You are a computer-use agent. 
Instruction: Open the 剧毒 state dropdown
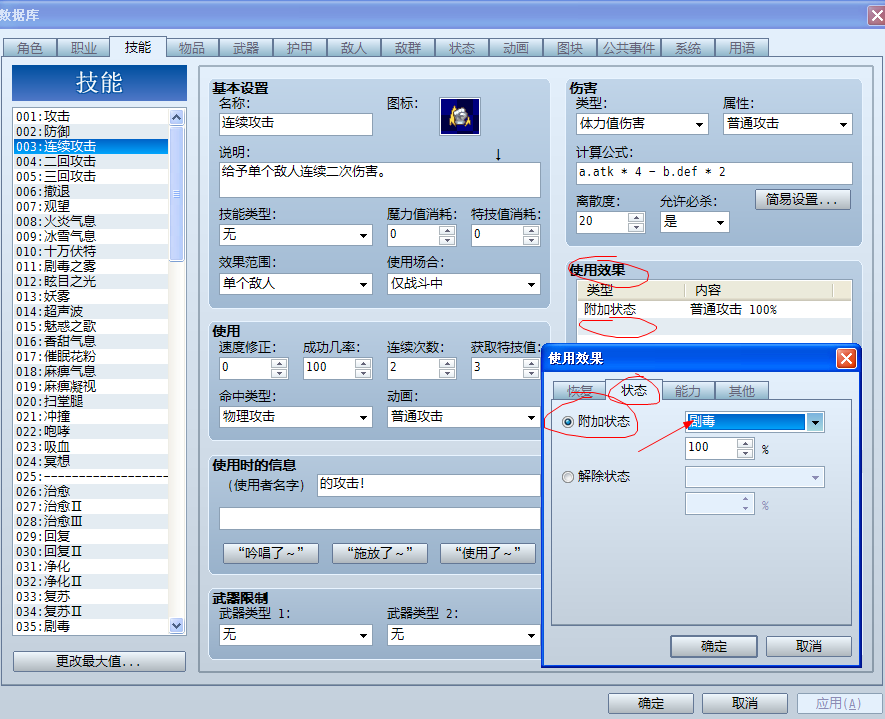click(x=815, y=422)
